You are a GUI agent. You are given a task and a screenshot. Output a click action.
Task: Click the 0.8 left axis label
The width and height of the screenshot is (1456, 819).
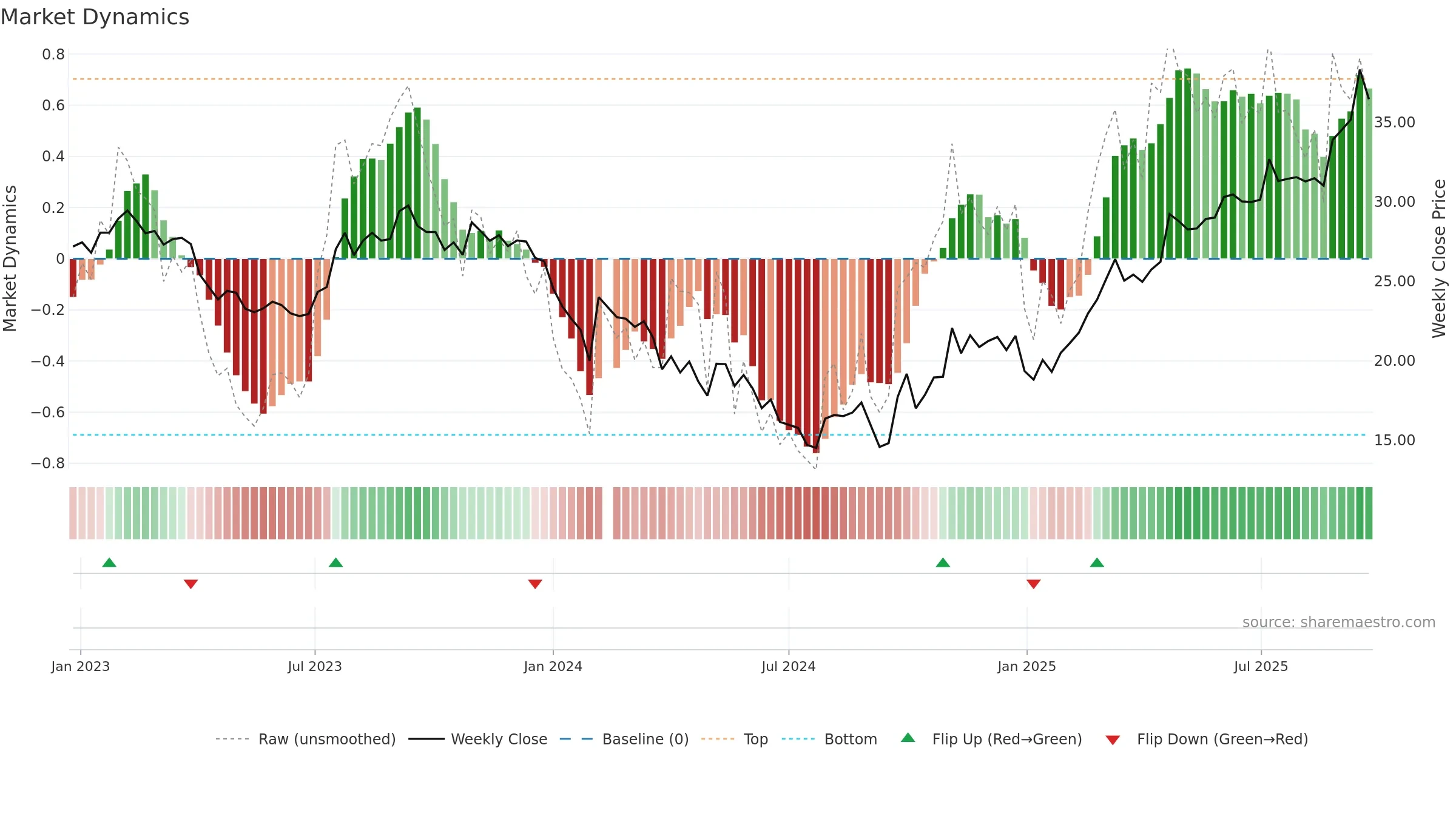pos(53,55)
